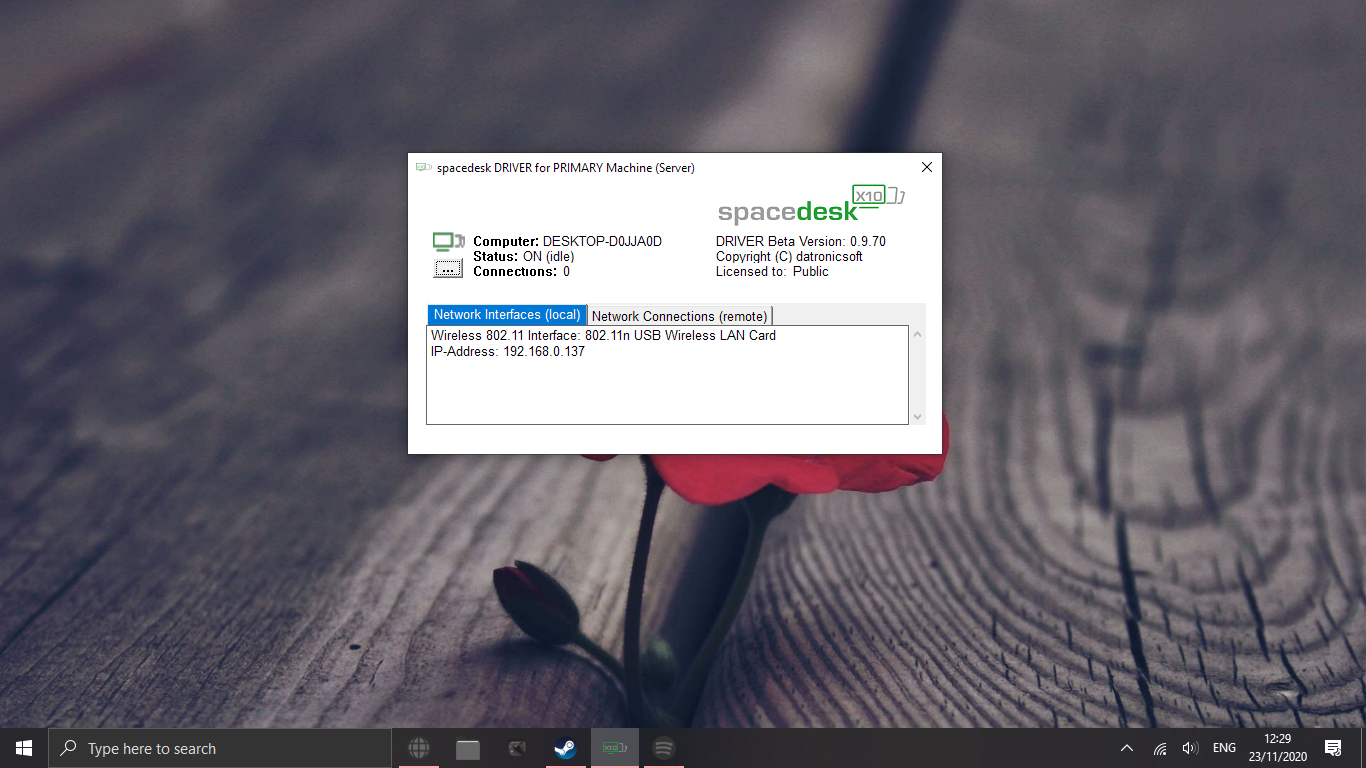The width and height of the screenshot is (1366, 768).
Task: Click the ENG language indicator
Action: tap(1224, 748)
